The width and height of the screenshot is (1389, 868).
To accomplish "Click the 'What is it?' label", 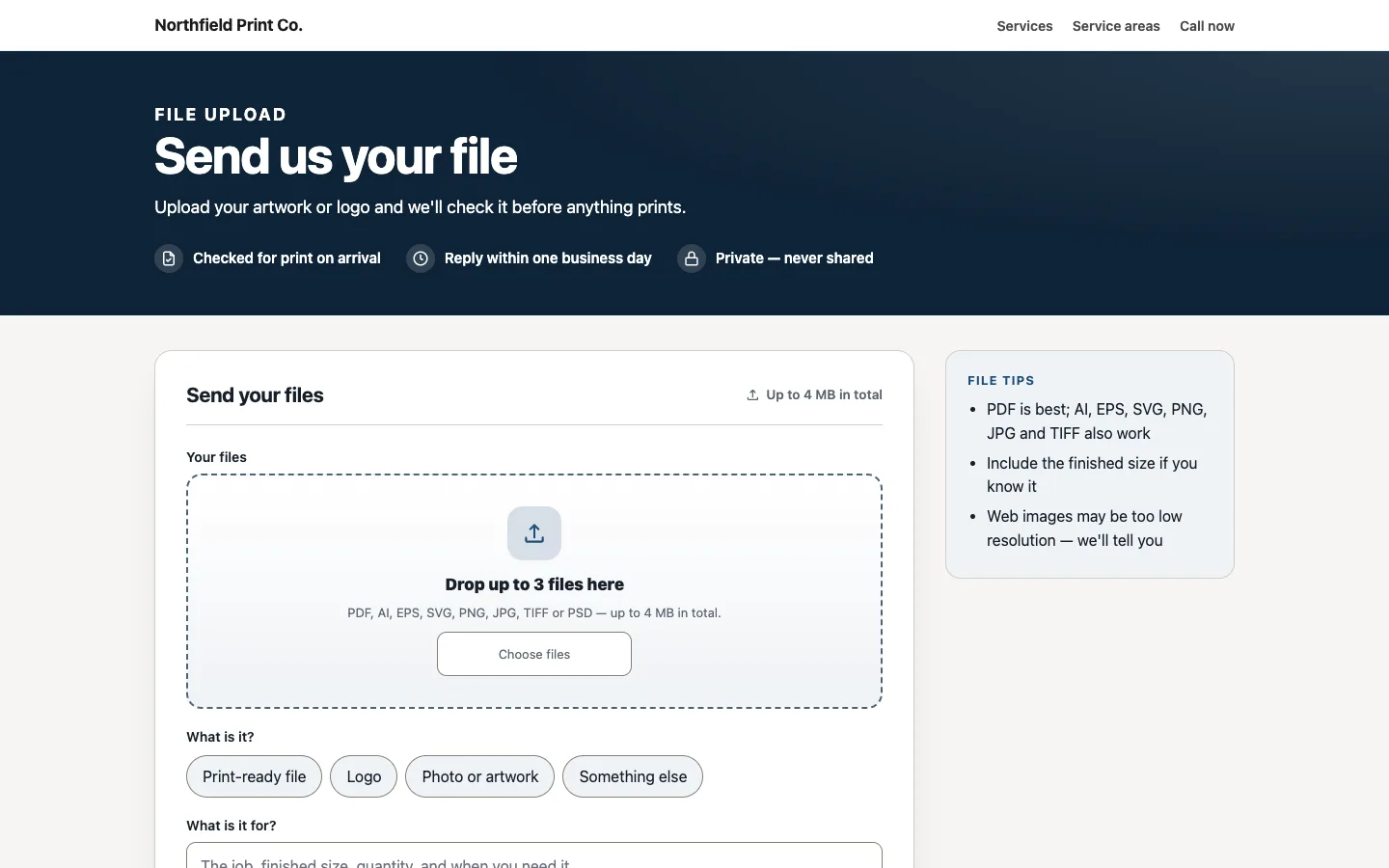I will [220, 737].
